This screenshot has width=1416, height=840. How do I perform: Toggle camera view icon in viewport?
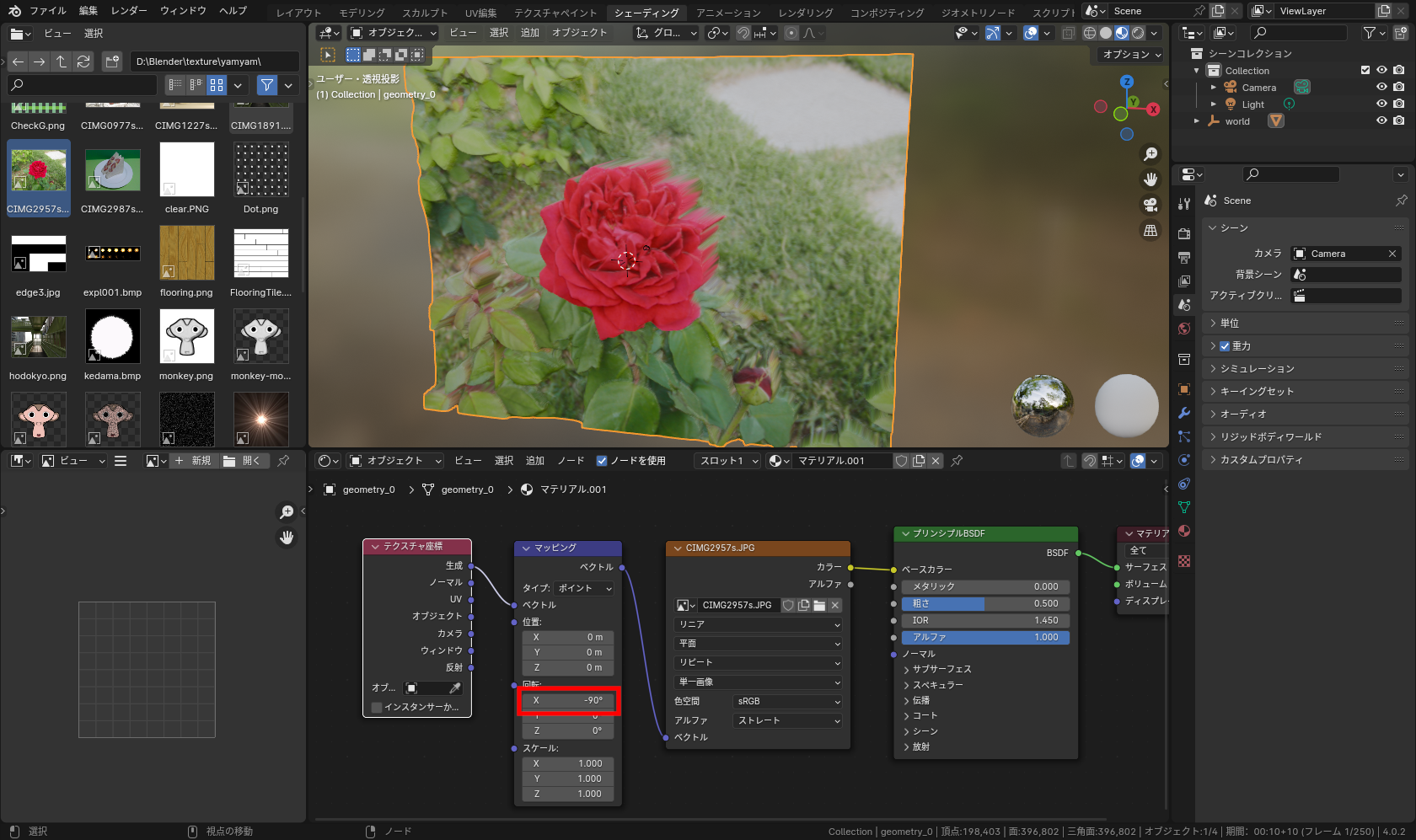click(x=1150, y=205)
